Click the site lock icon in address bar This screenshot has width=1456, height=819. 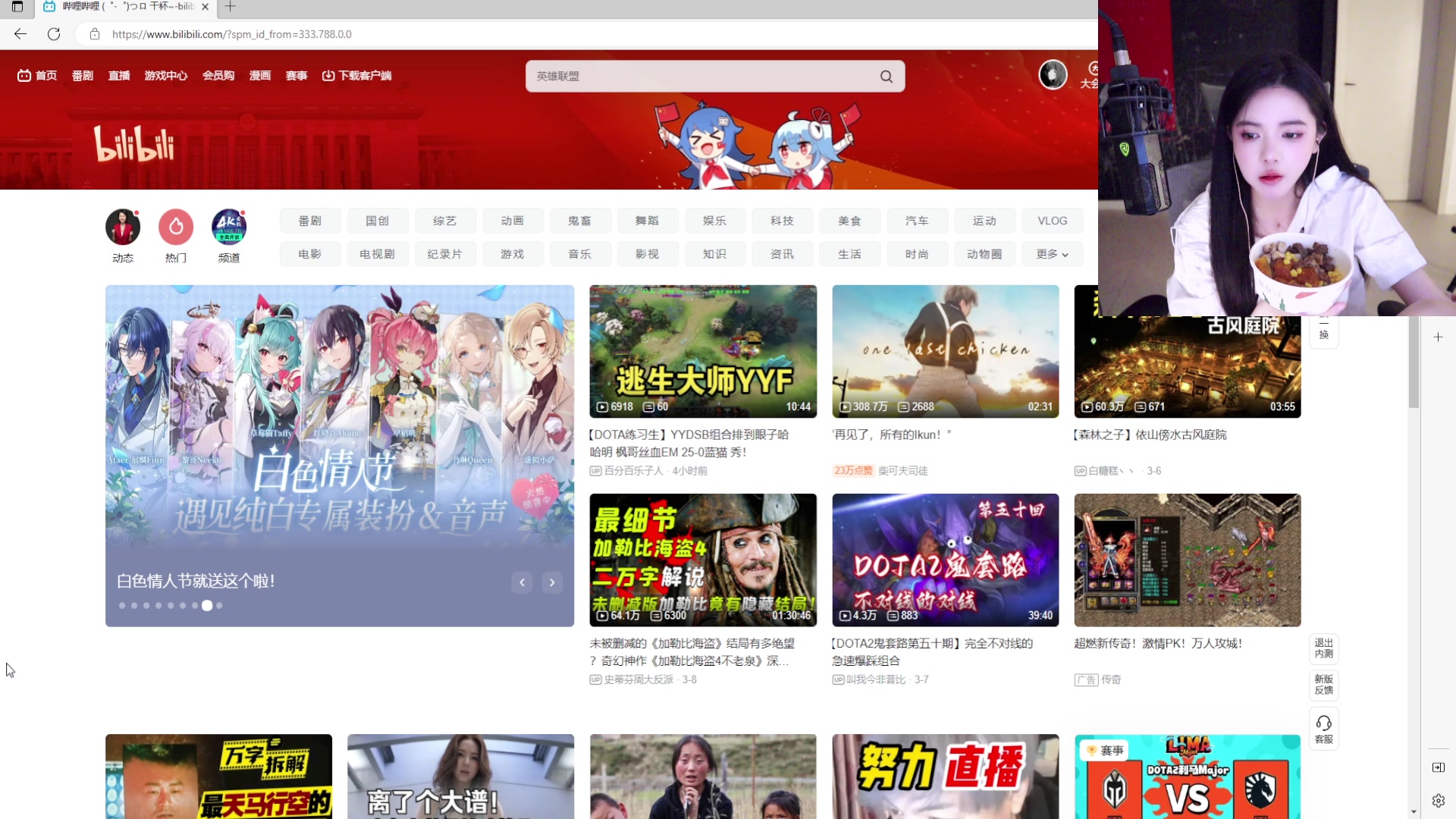(95, 34)
